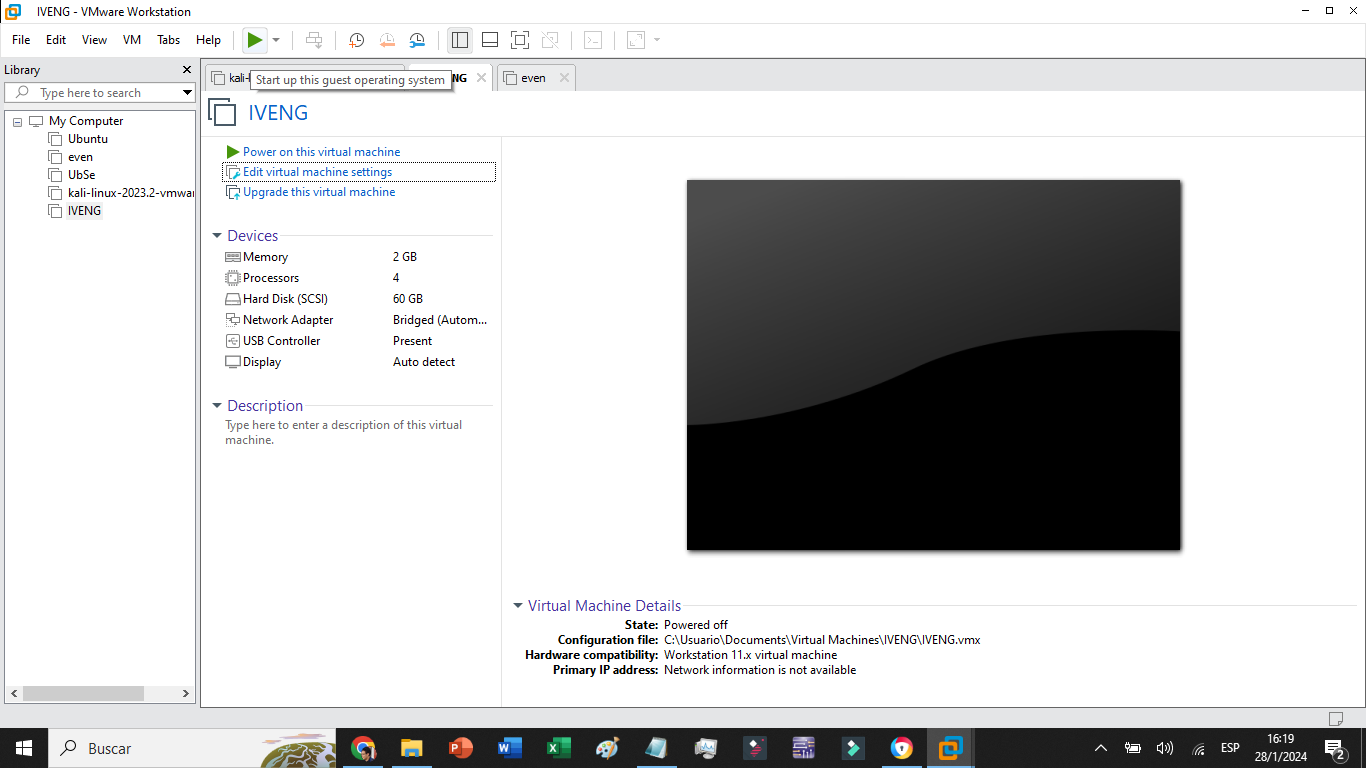Click Send Ctrl+Alt+Del toolbar icon
The width and height of the screenshot is (1366, 768).
coord(314,40)
